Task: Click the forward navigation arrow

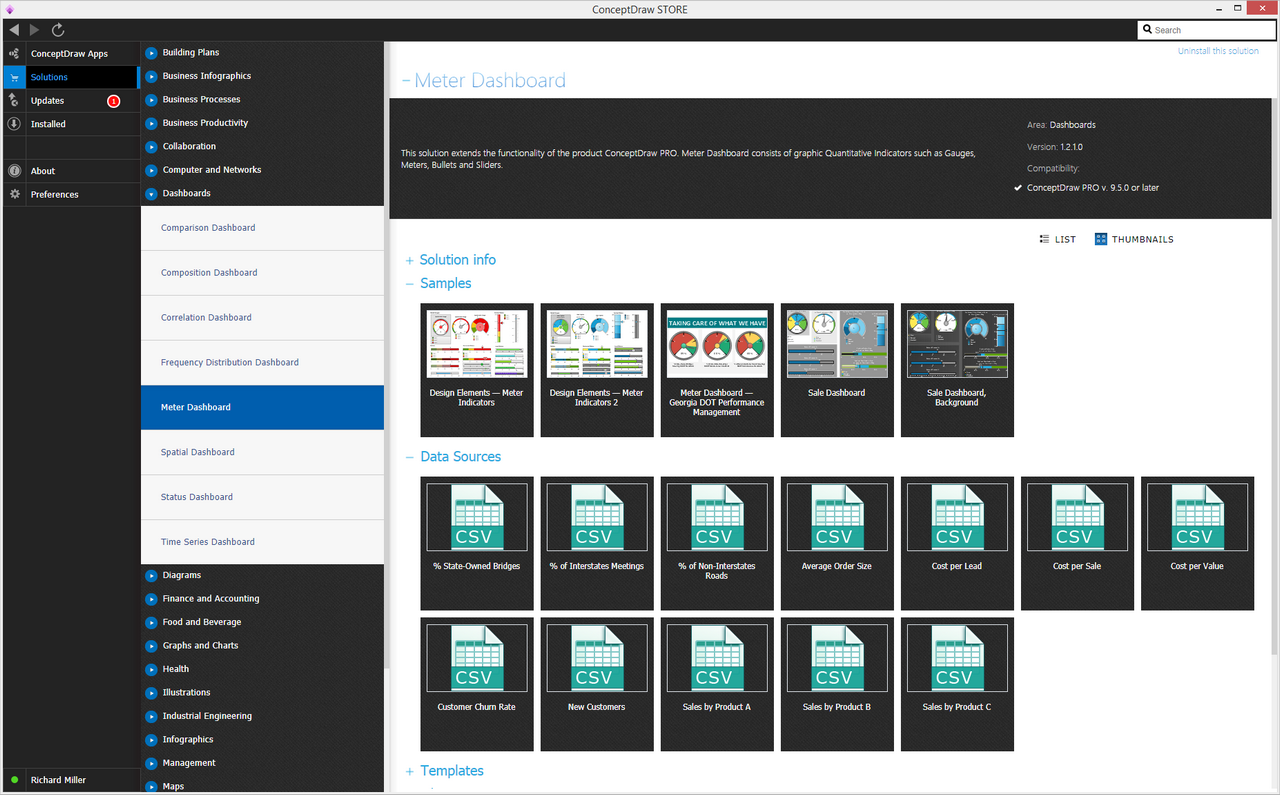Action: [35, 30]
